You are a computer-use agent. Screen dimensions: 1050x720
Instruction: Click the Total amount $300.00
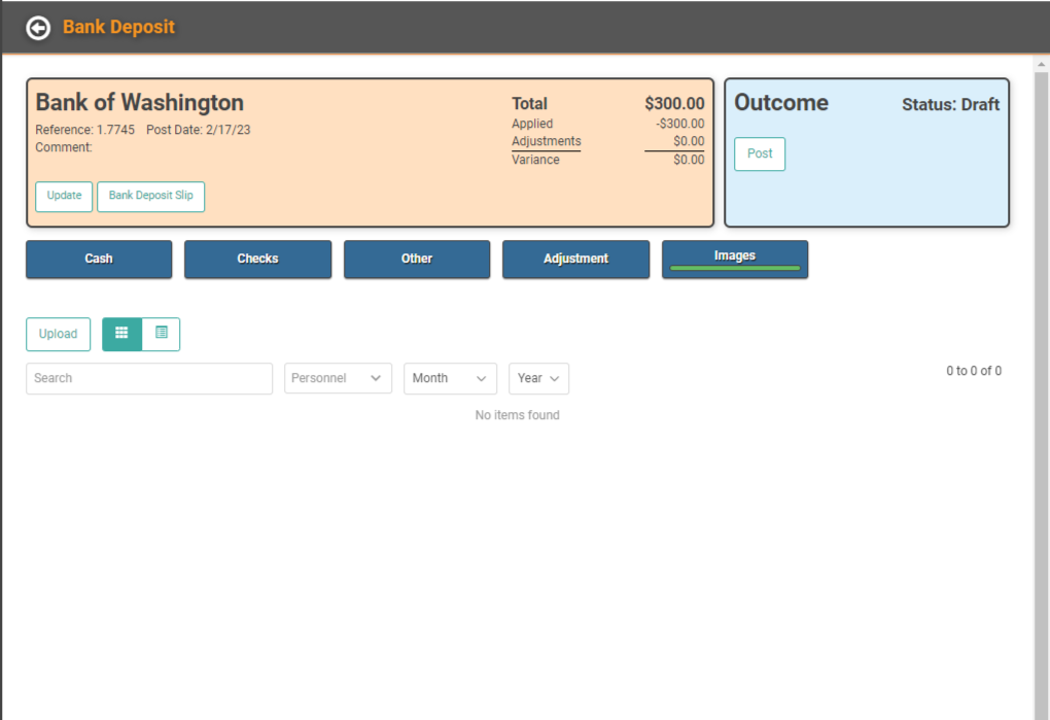[674, 104]
